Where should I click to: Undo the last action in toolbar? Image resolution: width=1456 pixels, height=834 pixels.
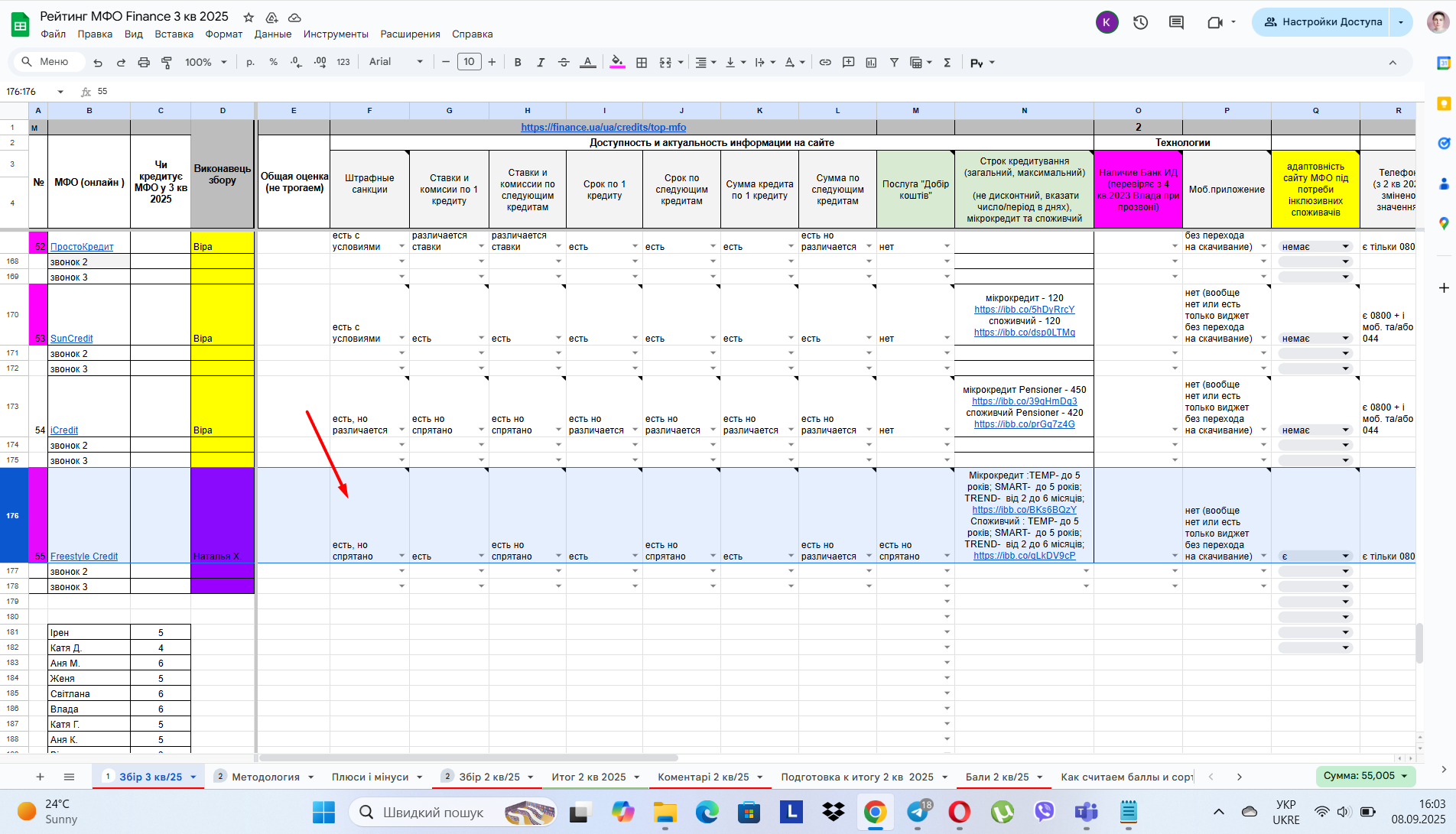[98, 63]
